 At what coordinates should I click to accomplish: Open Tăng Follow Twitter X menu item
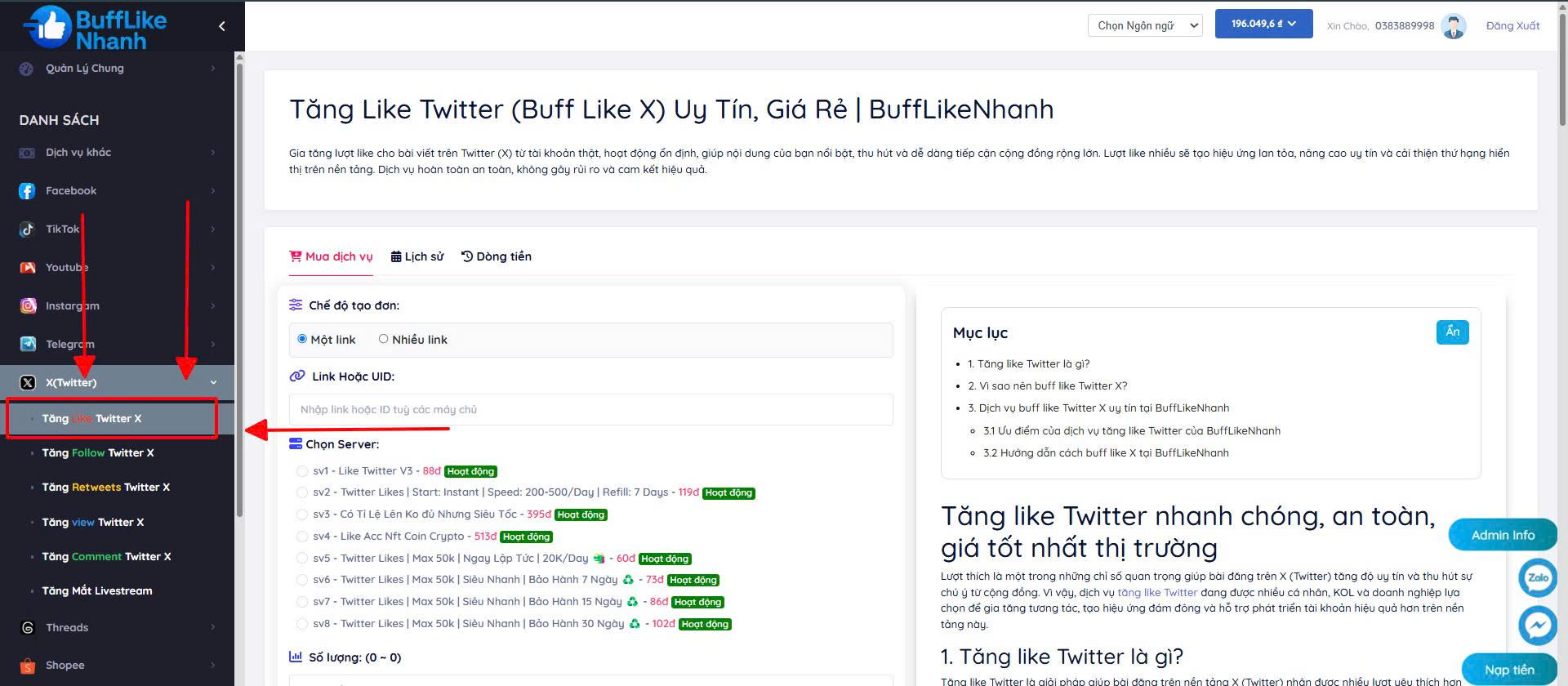tap(98, 453)
